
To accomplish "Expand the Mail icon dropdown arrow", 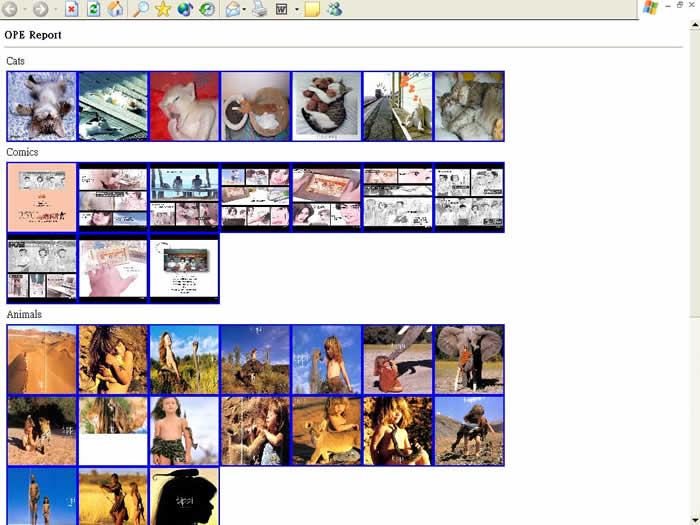I will click(245, 9).
